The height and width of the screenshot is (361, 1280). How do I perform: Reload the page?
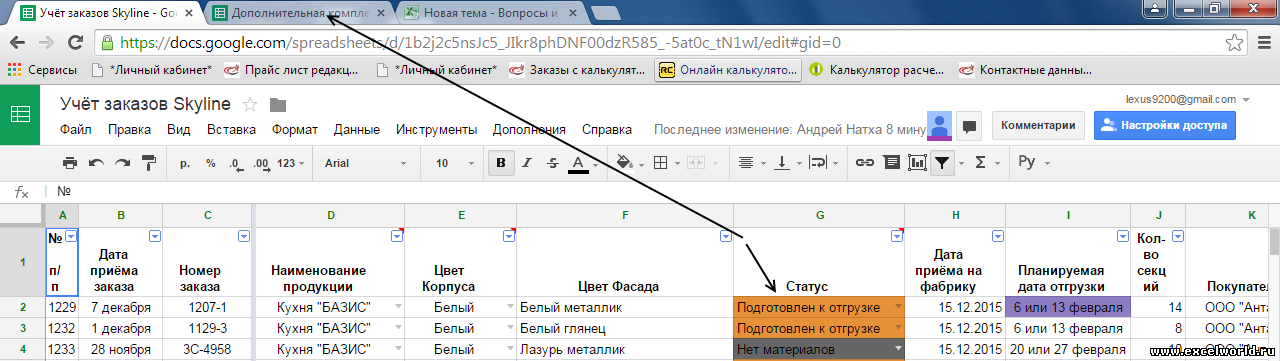coord(76,43)
